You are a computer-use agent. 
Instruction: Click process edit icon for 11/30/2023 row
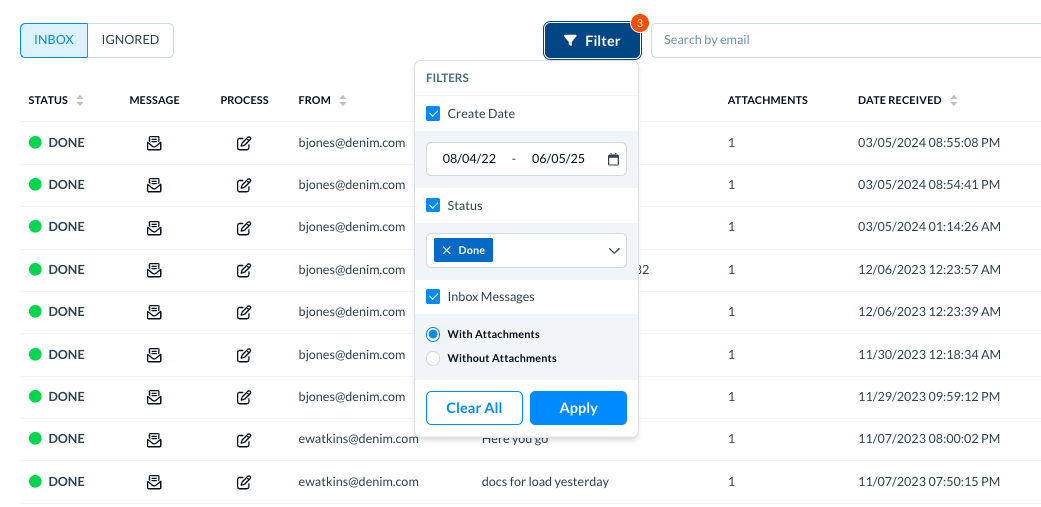pos(244,355)
